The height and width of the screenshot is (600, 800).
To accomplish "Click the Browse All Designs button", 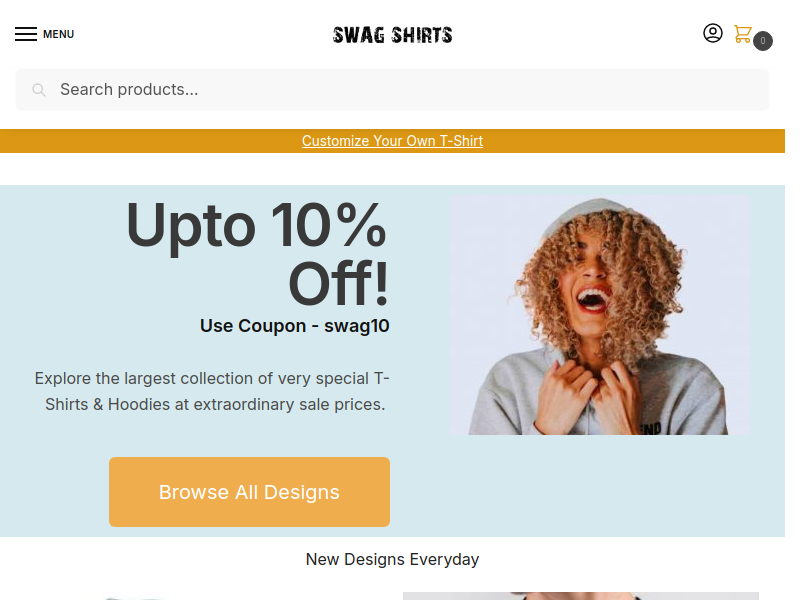I will click(x=249, y=492).
